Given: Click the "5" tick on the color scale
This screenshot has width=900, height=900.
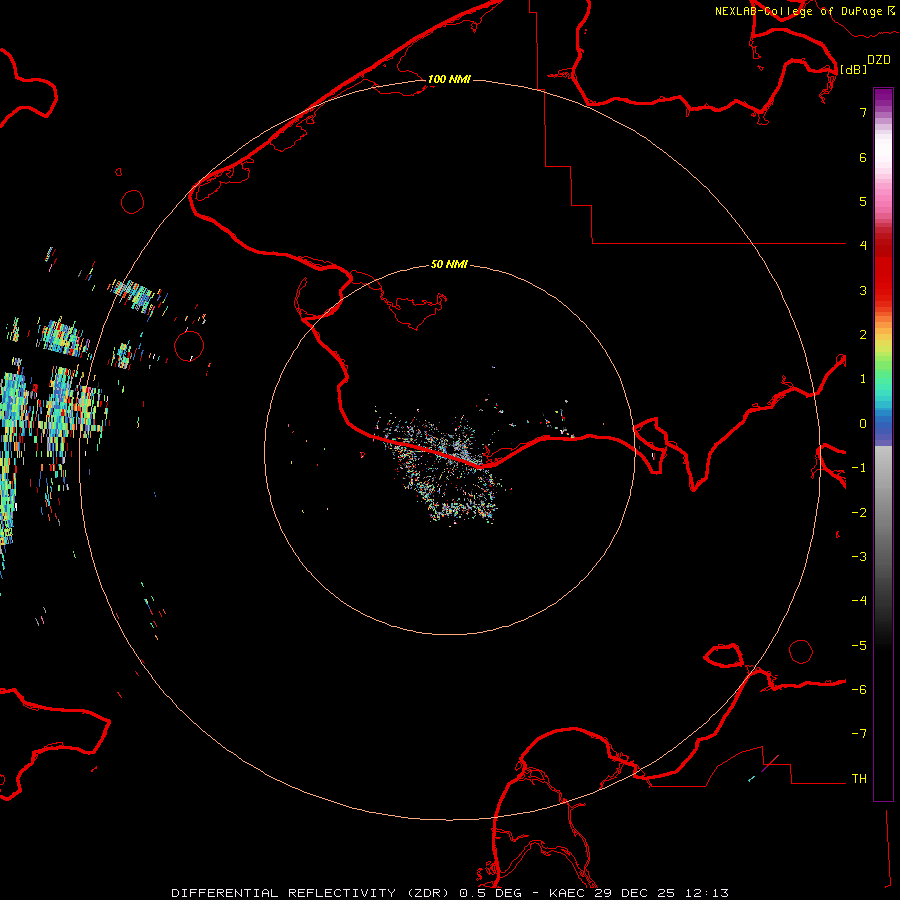Looking at the screenshot, I should coord(863,201).
